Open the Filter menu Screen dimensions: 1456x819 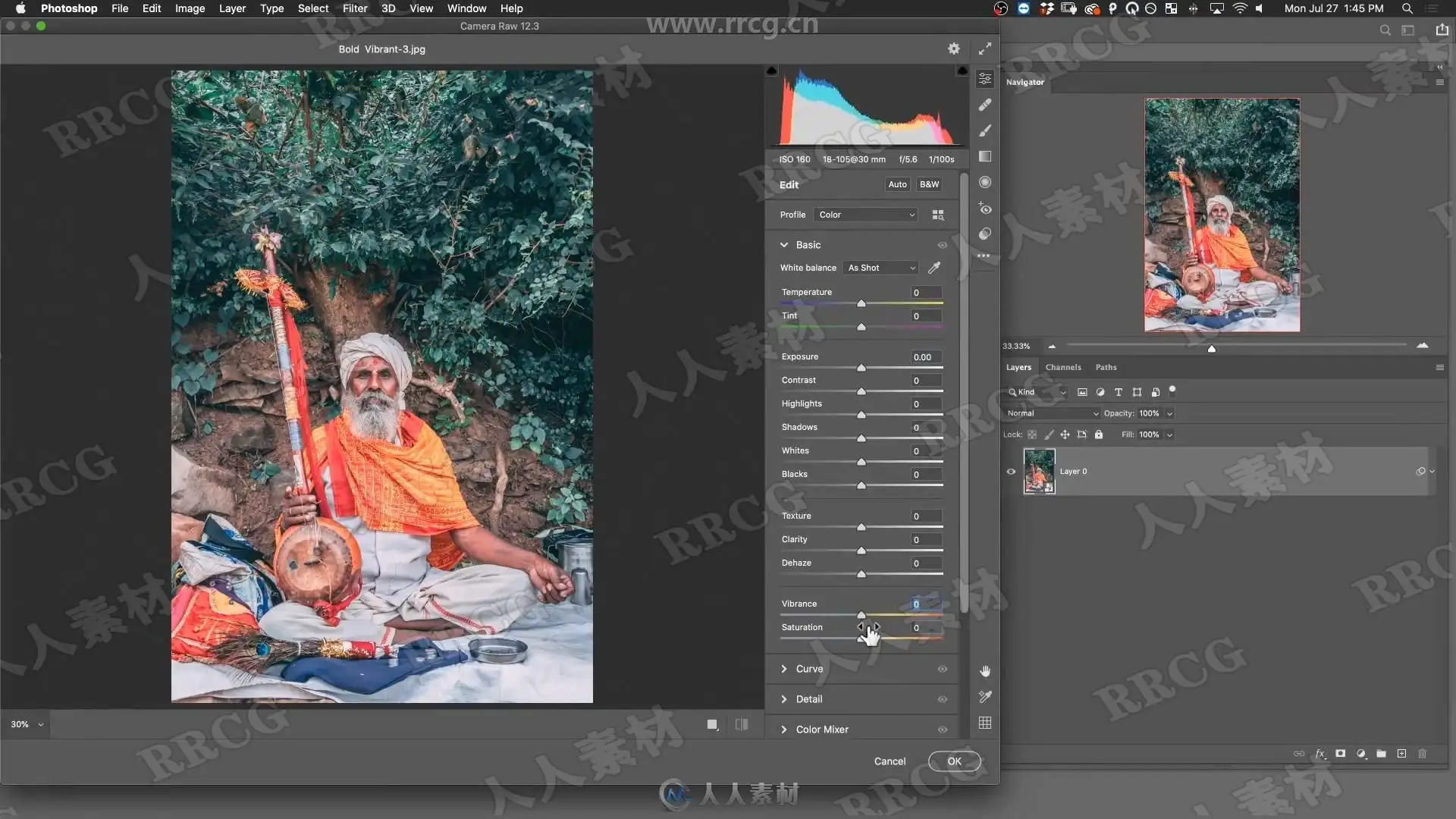coord(354,8)
